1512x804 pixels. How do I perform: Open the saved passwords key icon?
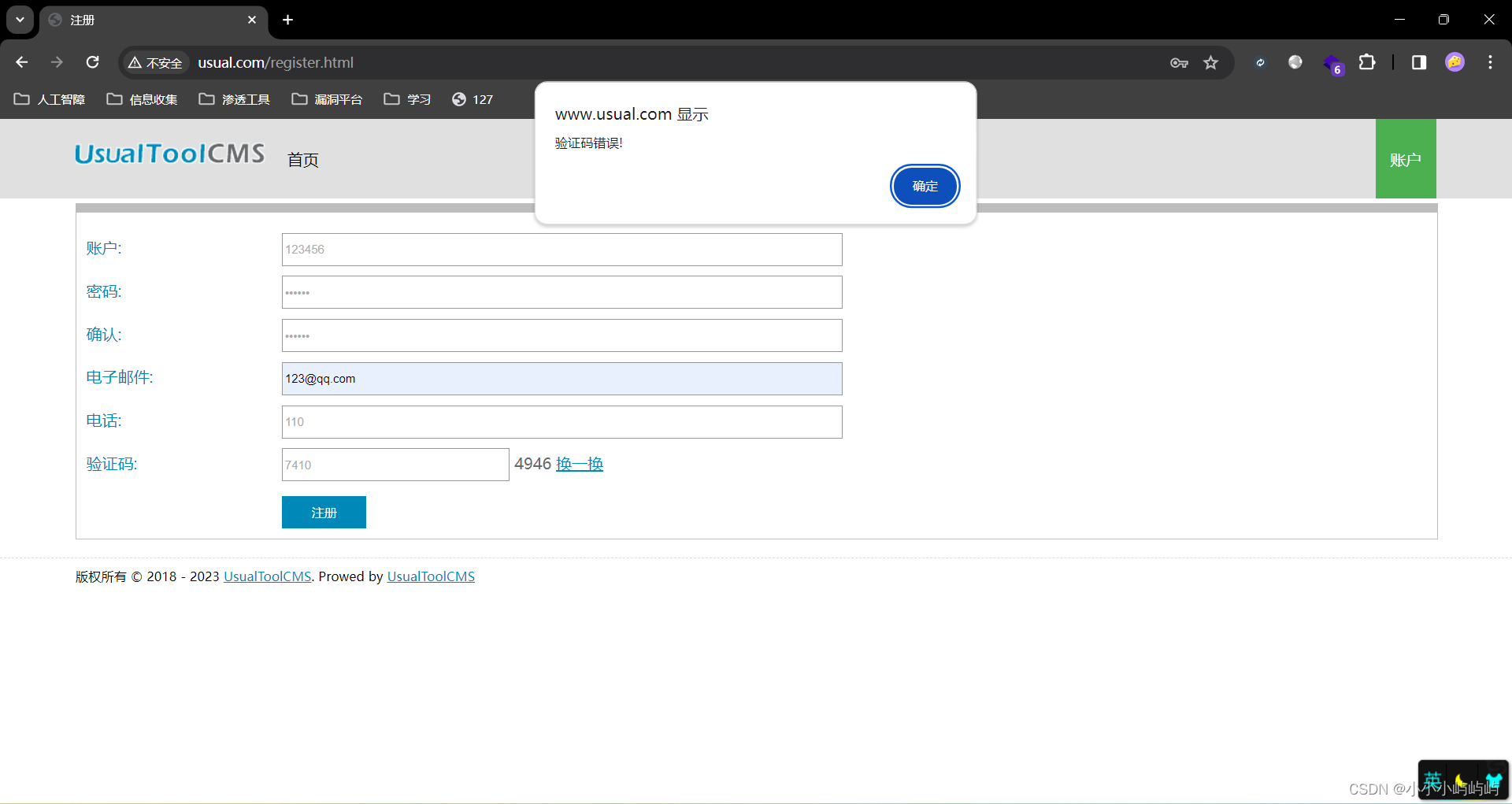click(x=1179, y=62)
